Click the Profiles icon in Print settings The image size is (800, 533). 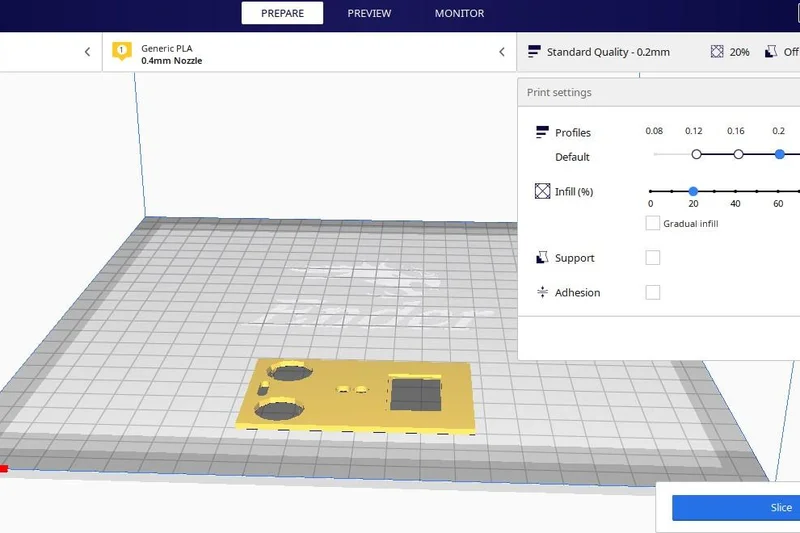coord(543,132)
